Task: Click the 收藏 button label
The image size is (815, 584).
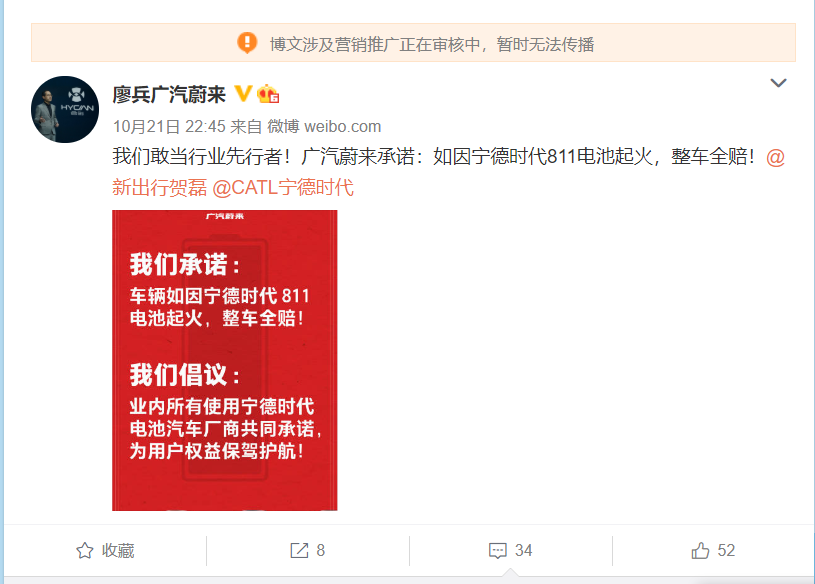Action: click(118, 550)
